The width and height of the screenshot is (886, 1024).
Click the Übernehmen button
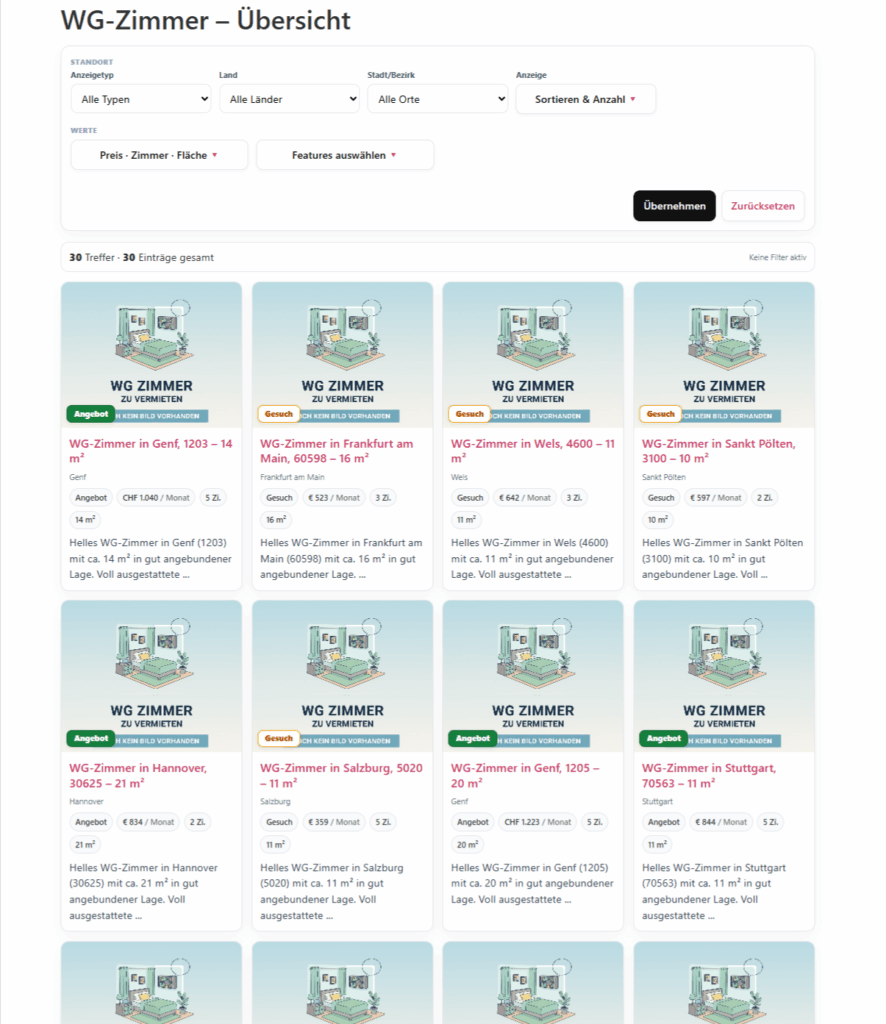coord(674,206)
